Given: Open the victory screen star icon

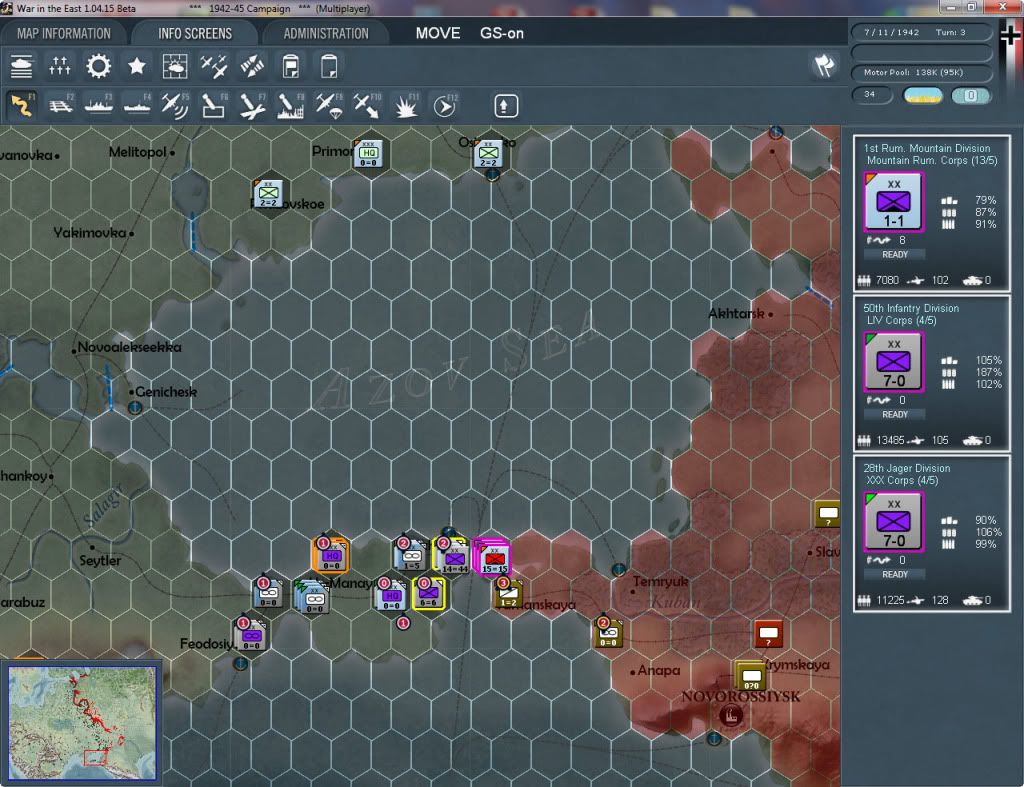Looking at the screenshot, I should (x=136, y=67).
